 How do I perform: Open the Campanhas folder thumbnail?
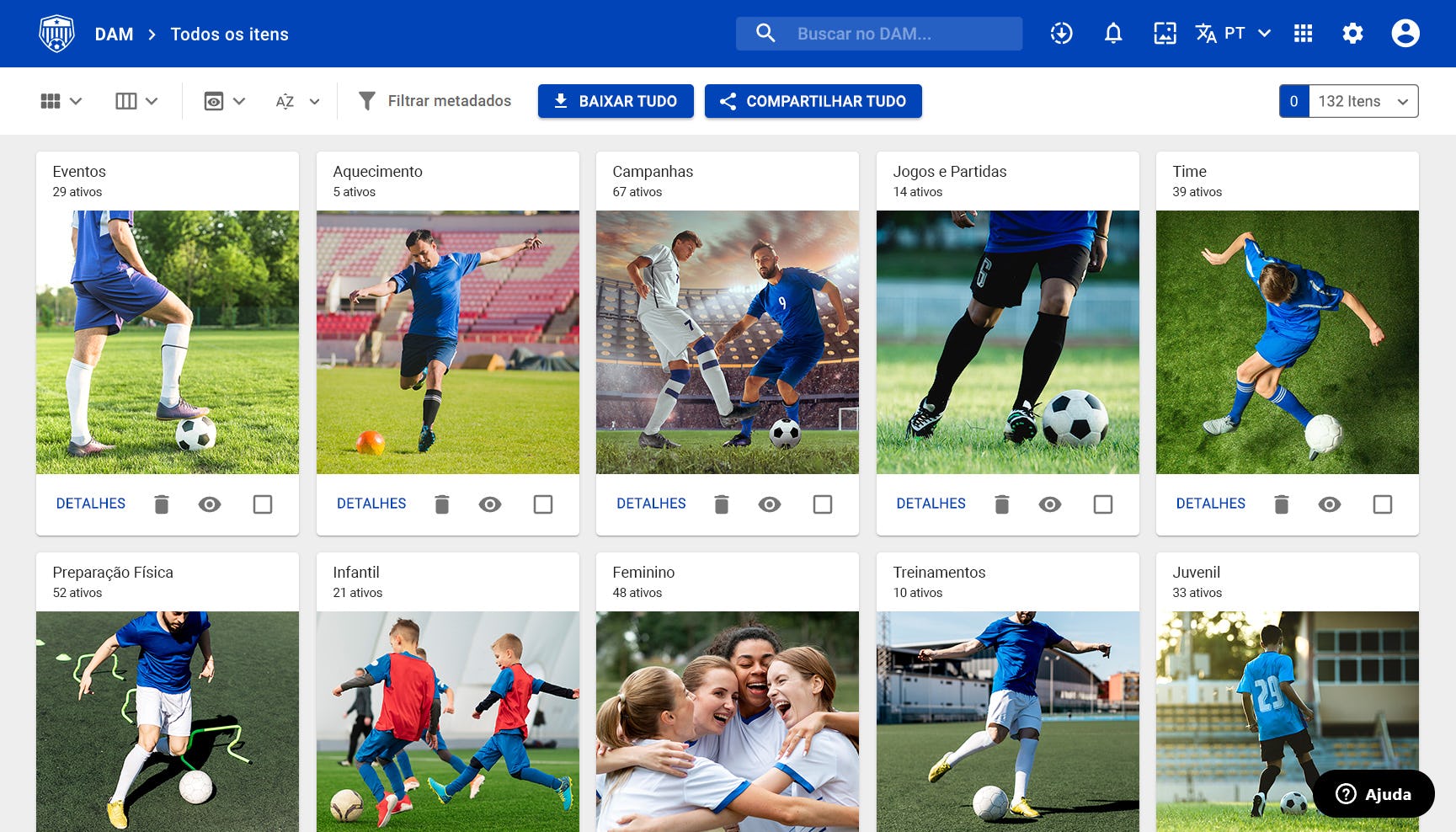point(728,342)
